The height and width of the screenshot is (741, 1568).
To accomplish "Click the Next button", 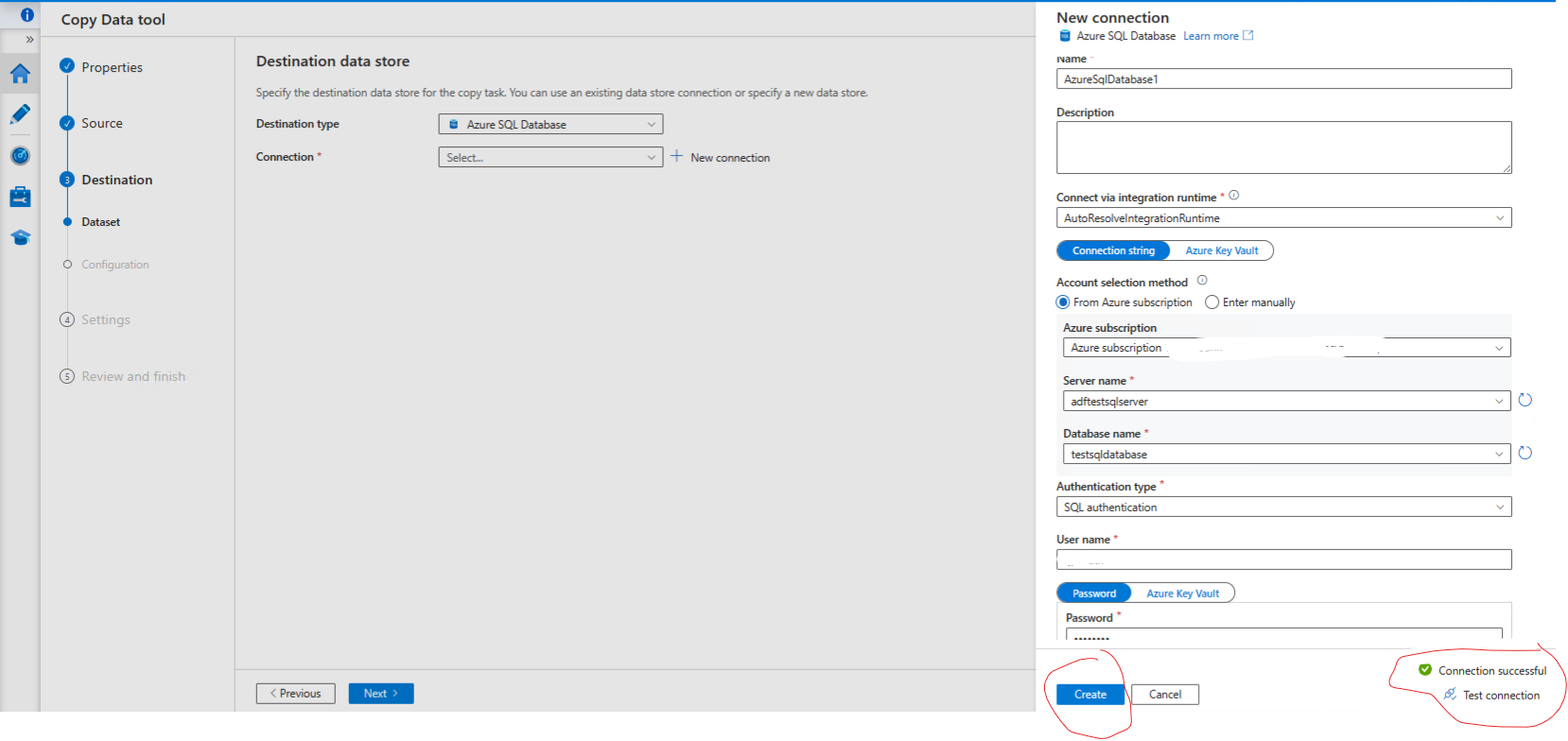I will 381,694.
